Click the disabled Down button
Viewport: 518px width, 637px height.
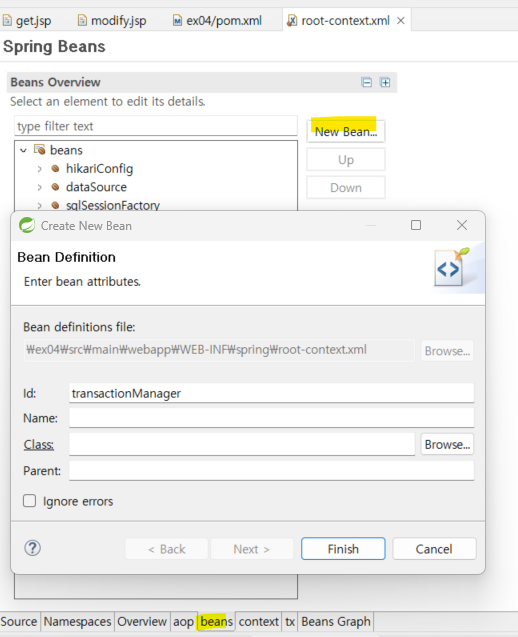[x=346, y=187]
